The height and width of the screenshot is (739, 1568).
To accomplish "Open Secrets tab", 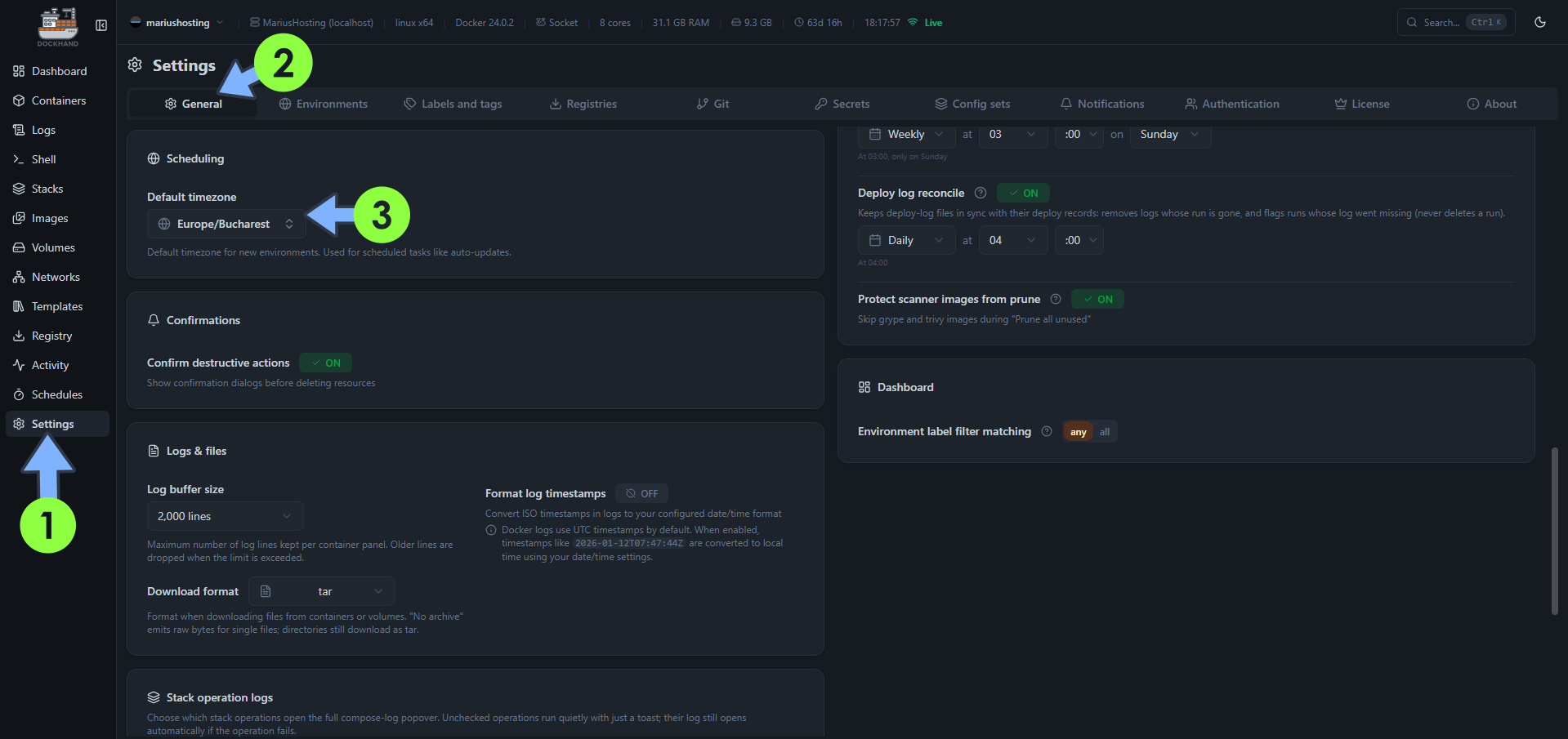I will pos(842,104).
